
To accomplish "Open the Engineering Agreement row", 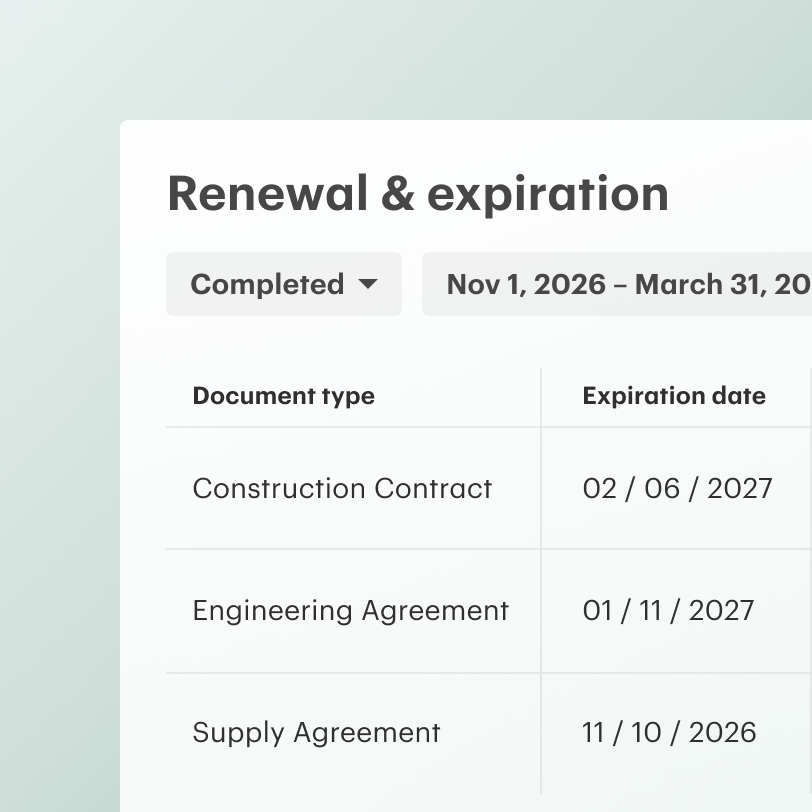I will 489,611.
